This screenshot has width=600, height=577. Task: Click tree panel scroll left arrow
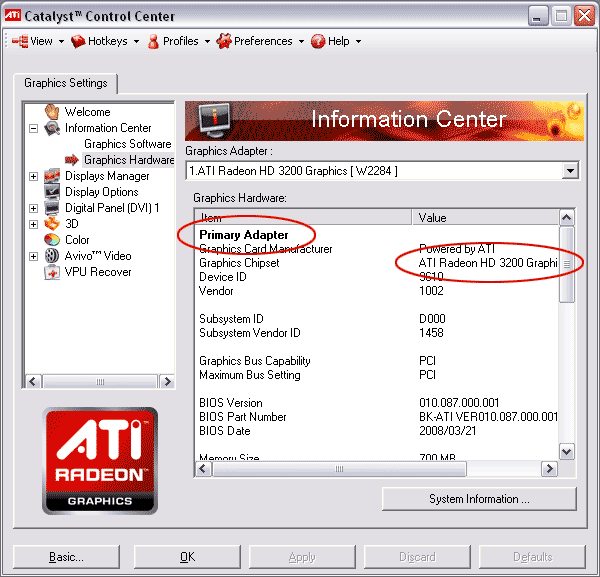point(33,381)
